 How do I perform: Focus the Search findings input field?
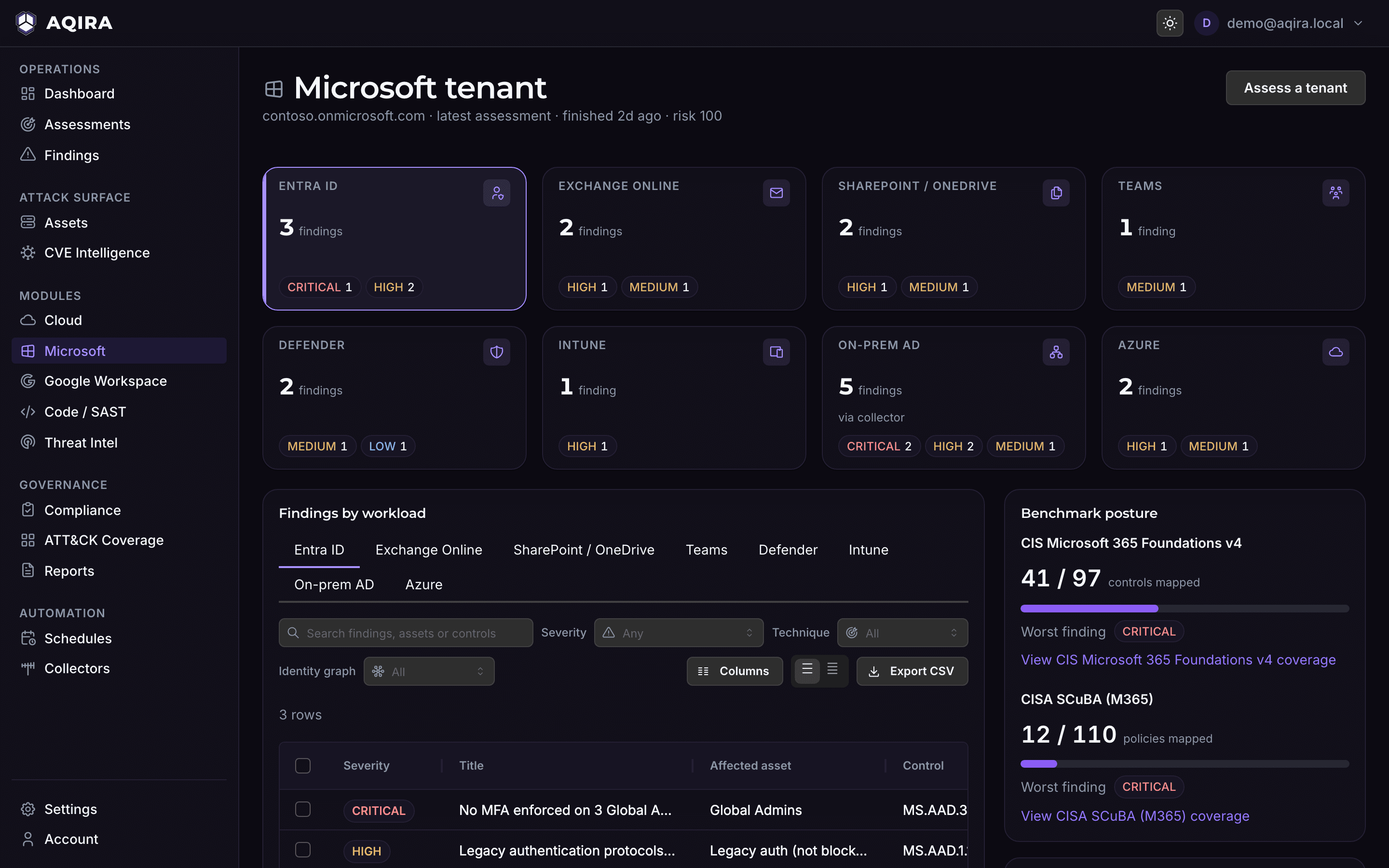406,633
